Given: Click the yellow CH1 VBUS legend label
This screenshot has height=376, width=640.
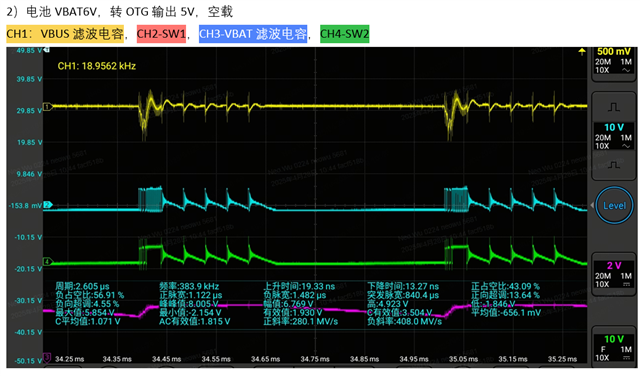Looking at the screenshot, I should [x=65, y=34].
